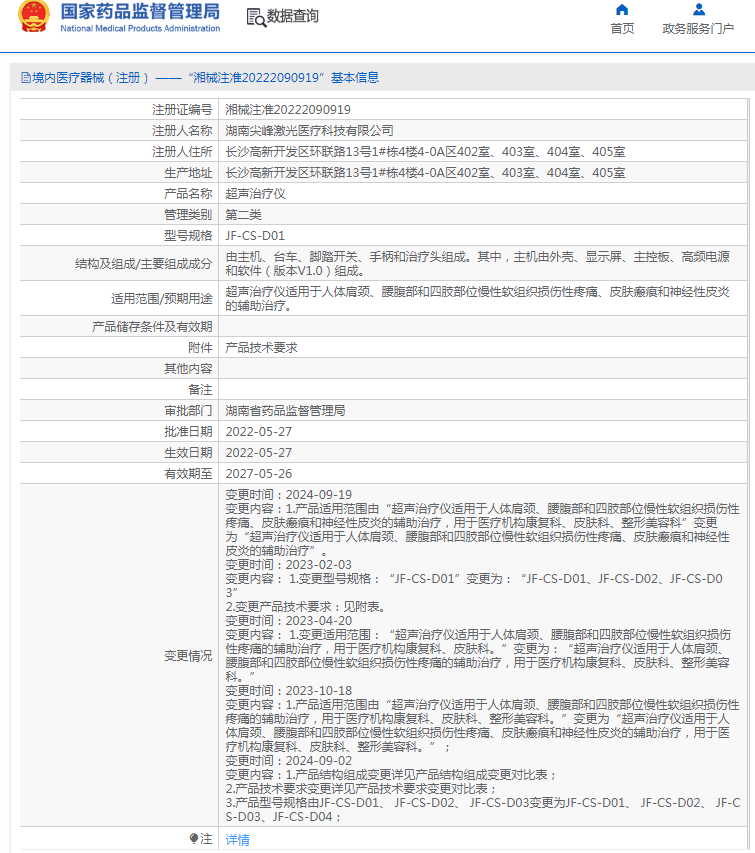The image size is (755, 853).
Task: Click the 附件 label
Action: (x=200, y=348)
